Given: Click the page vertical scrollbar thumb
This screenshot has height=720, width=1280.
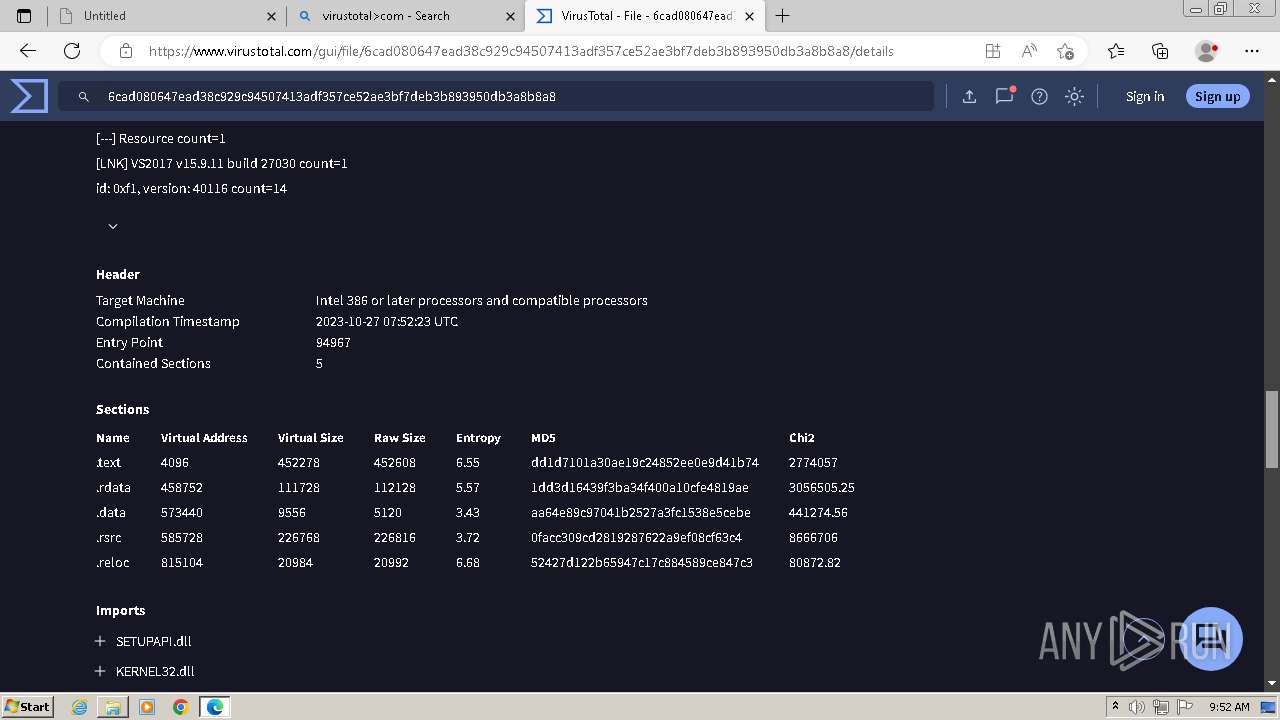Looking at the screenshot, I should 1272,429.
